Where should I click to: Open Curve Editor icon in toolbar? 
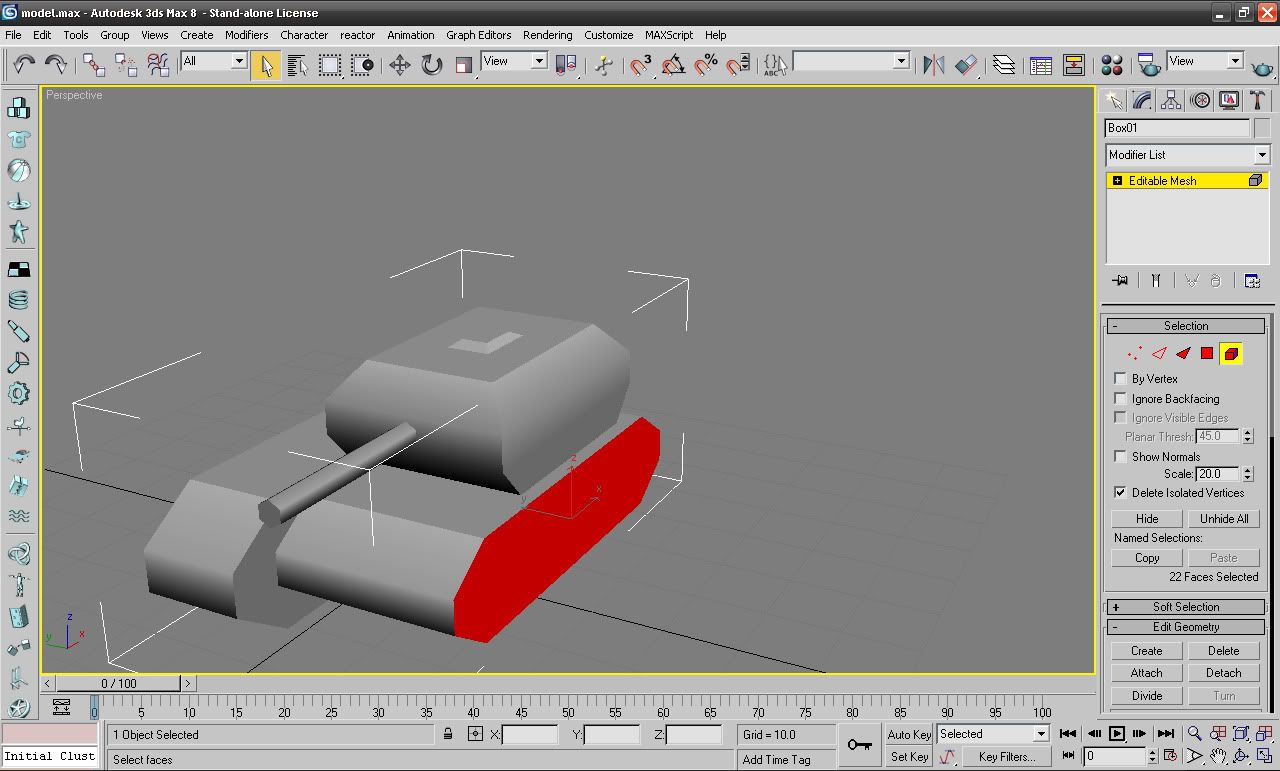pos(1041,65)
